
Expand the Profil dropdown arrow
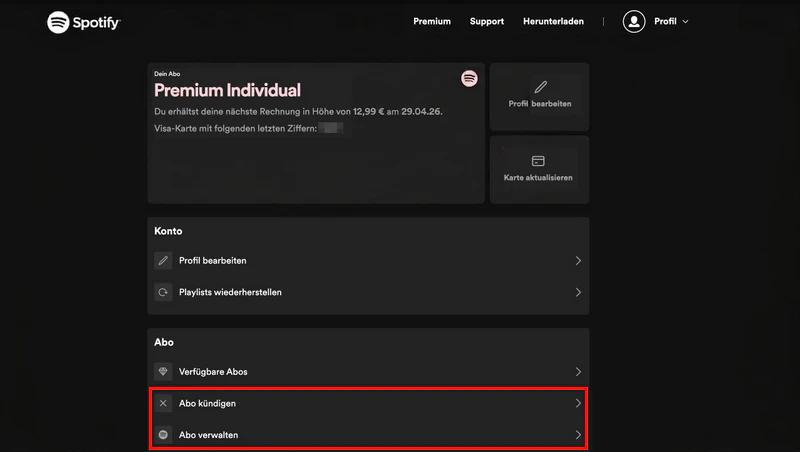(x=685, y=21)
